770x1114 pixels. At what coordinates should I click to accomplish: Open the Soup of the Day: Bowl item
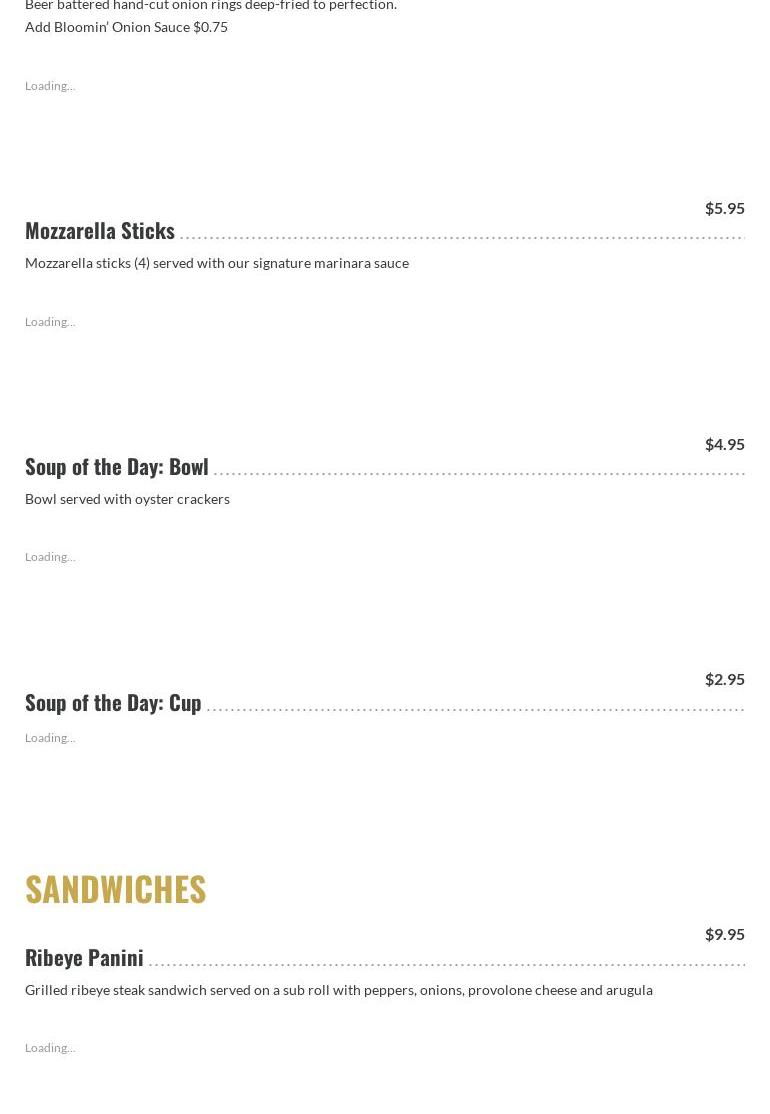coord(116,467)
